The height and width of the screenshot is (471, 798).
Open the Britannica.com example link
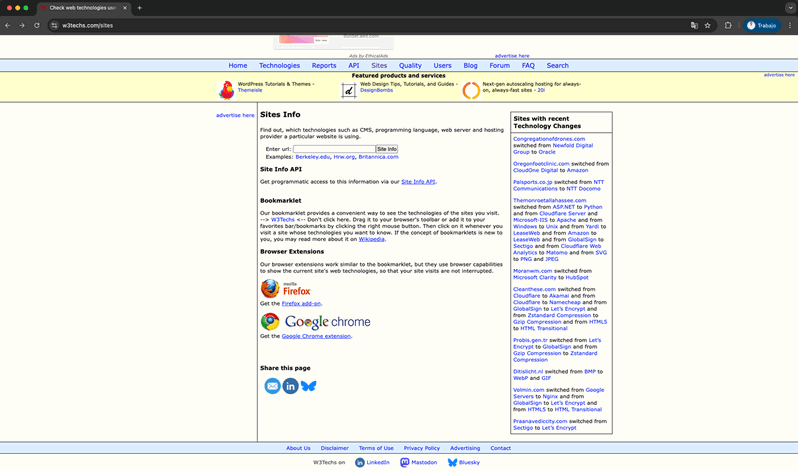(x=378, y=157)
